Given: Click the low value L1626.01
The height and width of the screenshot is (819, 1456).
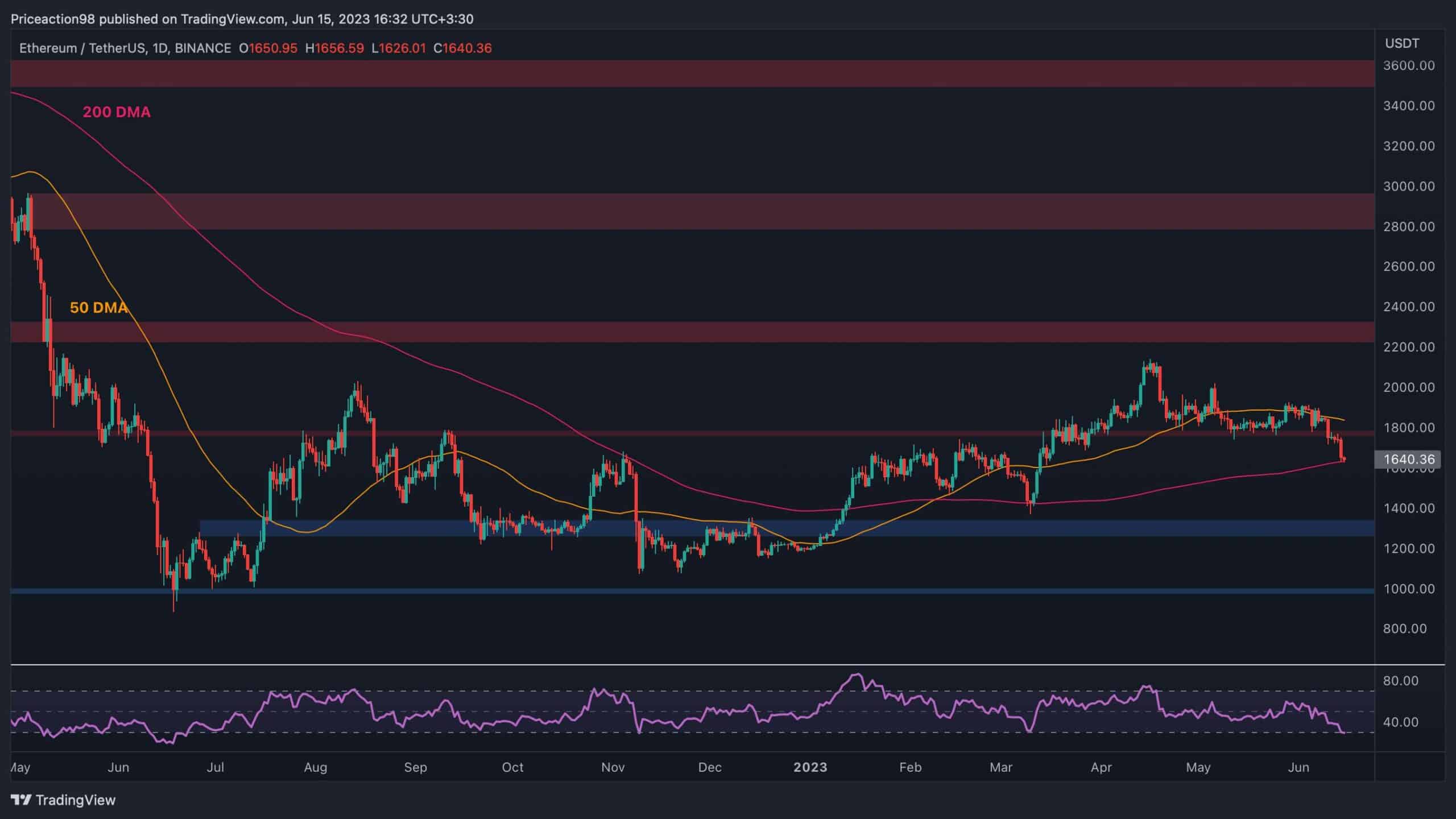Looking at the screenshot, I should (x=398, y=48).
